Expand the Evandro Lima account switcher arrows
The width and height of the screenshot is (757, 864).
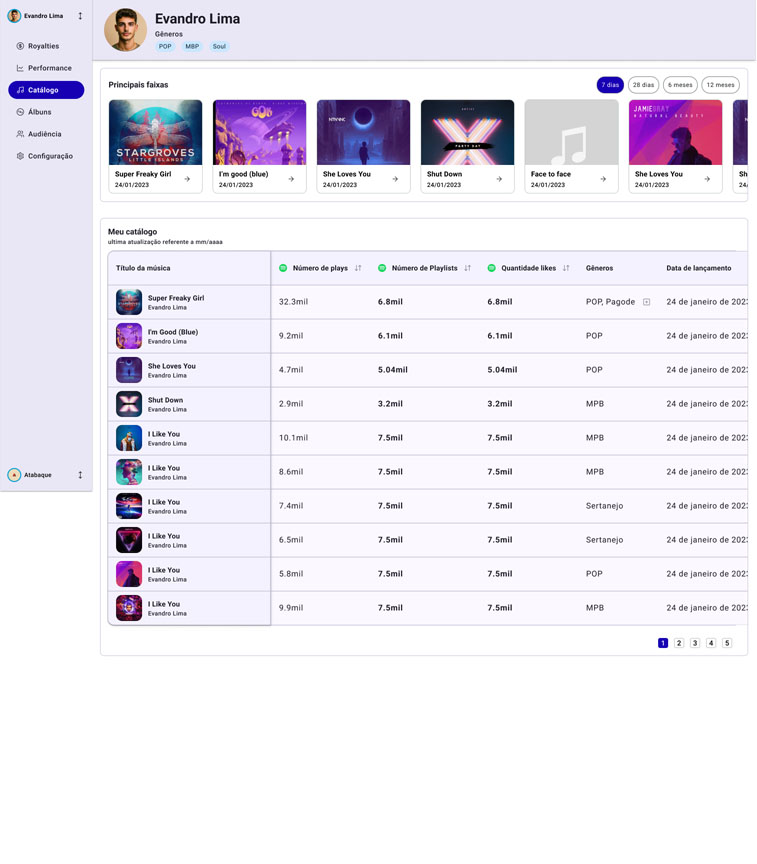[80, 16]
